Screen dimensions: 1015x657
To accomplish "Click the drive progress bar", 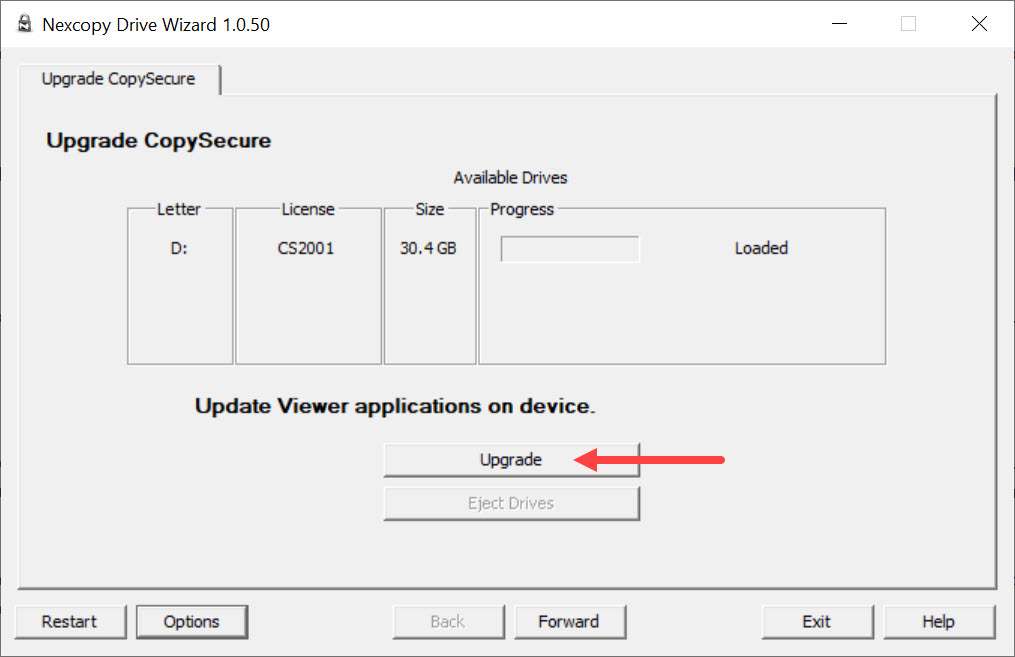I will 570,249.
